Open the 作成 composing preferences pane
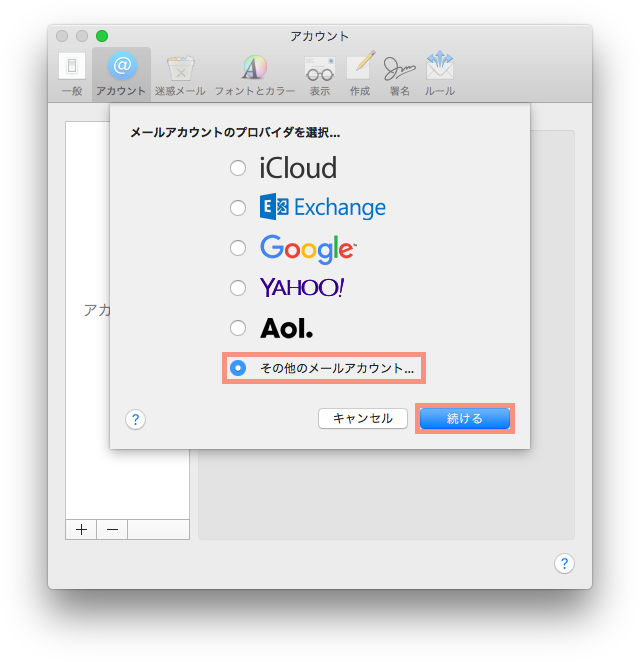Viewport: 640px width, 662px height. [360, 74]
